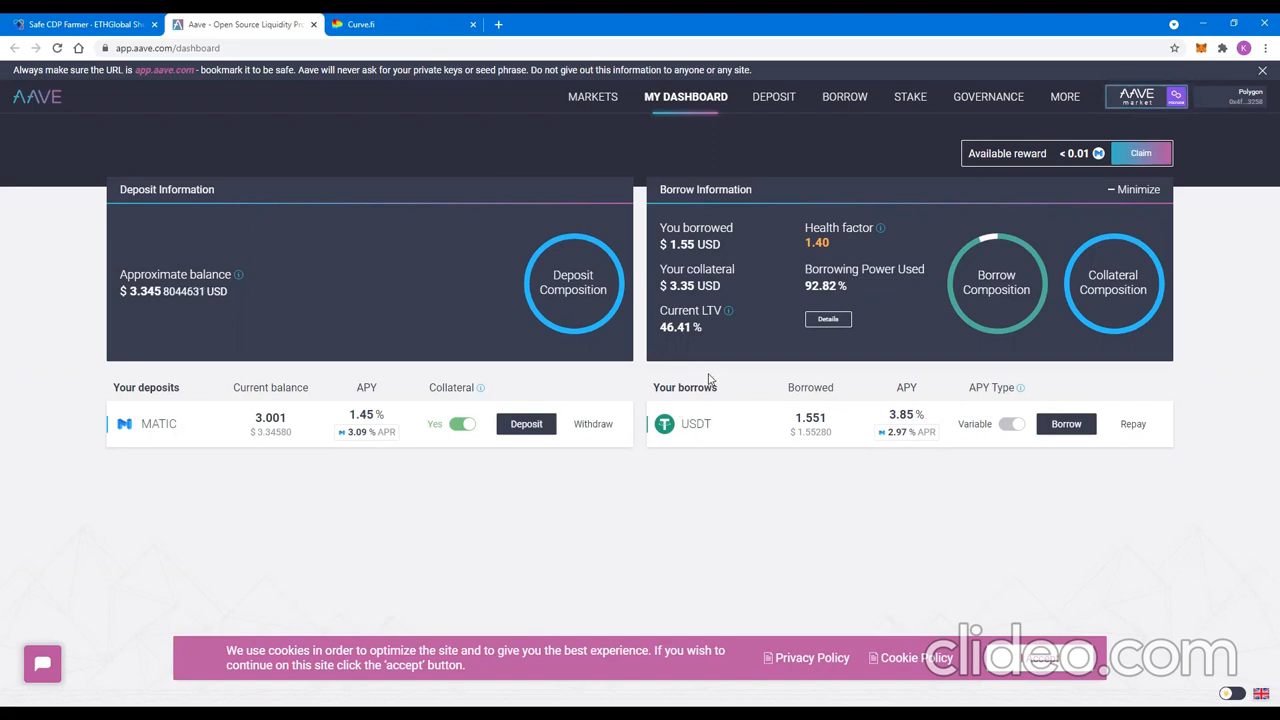Open the MORE navigation menu

coord(1065,97)
